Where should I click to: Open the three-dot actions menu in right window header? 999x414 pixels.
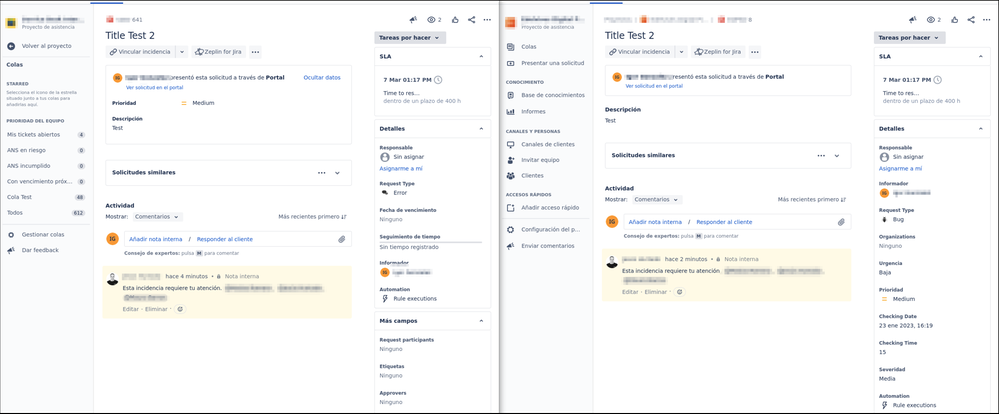(987, 20)
